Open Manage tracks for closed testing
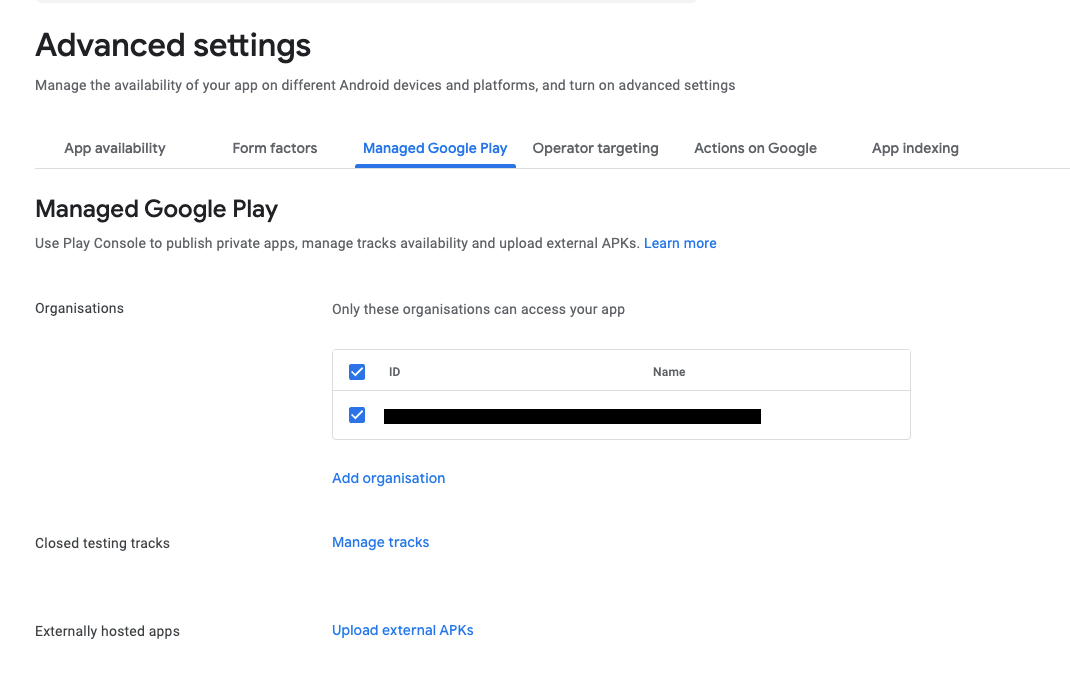This screenshot has width=1070, height=698. pyautogui.click(x=380, y=542)
